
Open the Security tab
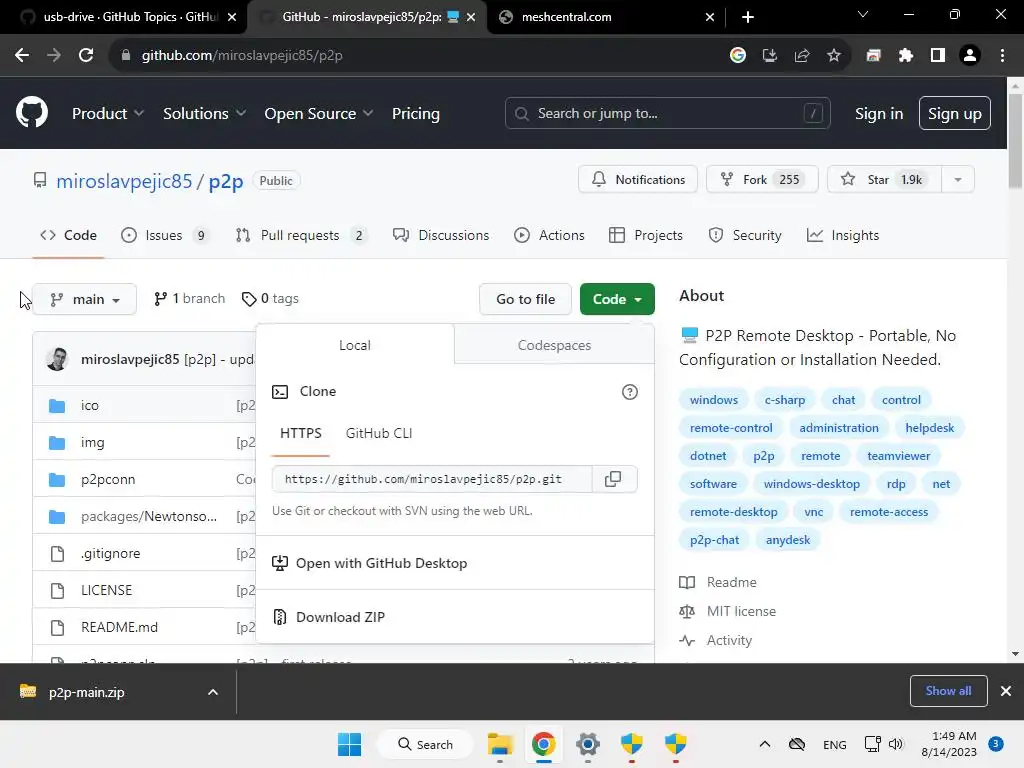(x=745, y=236)
